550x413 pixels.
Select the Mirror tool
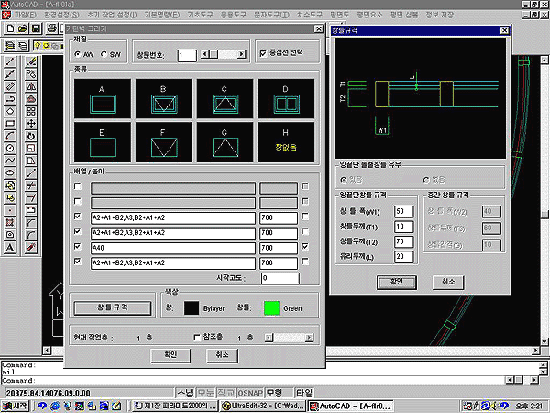click(31, 87)
